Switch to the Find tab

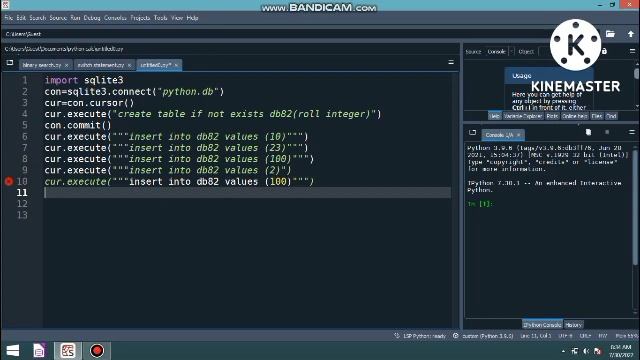(x=611, y=116)
